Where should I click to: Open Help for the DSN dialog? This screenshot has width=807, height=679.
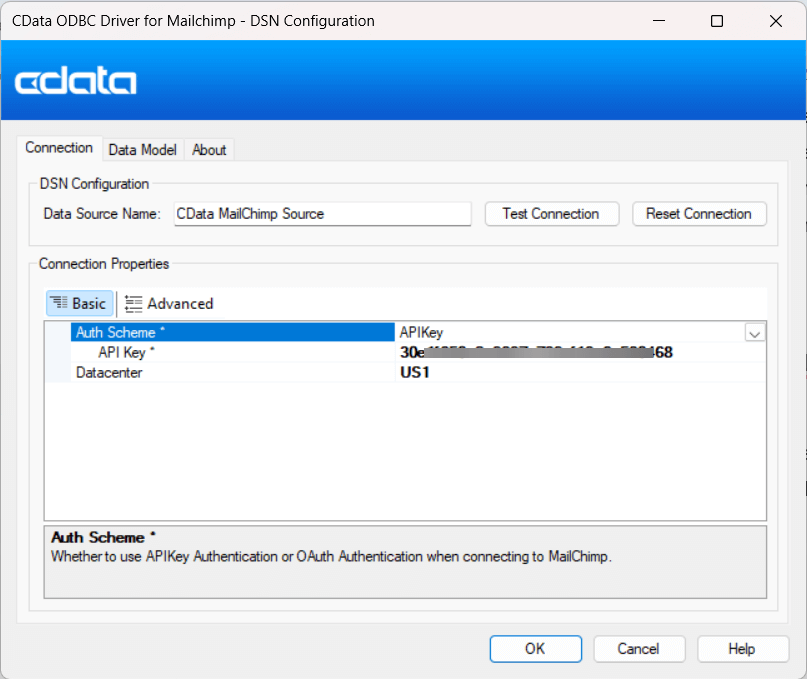click(742, 649)
